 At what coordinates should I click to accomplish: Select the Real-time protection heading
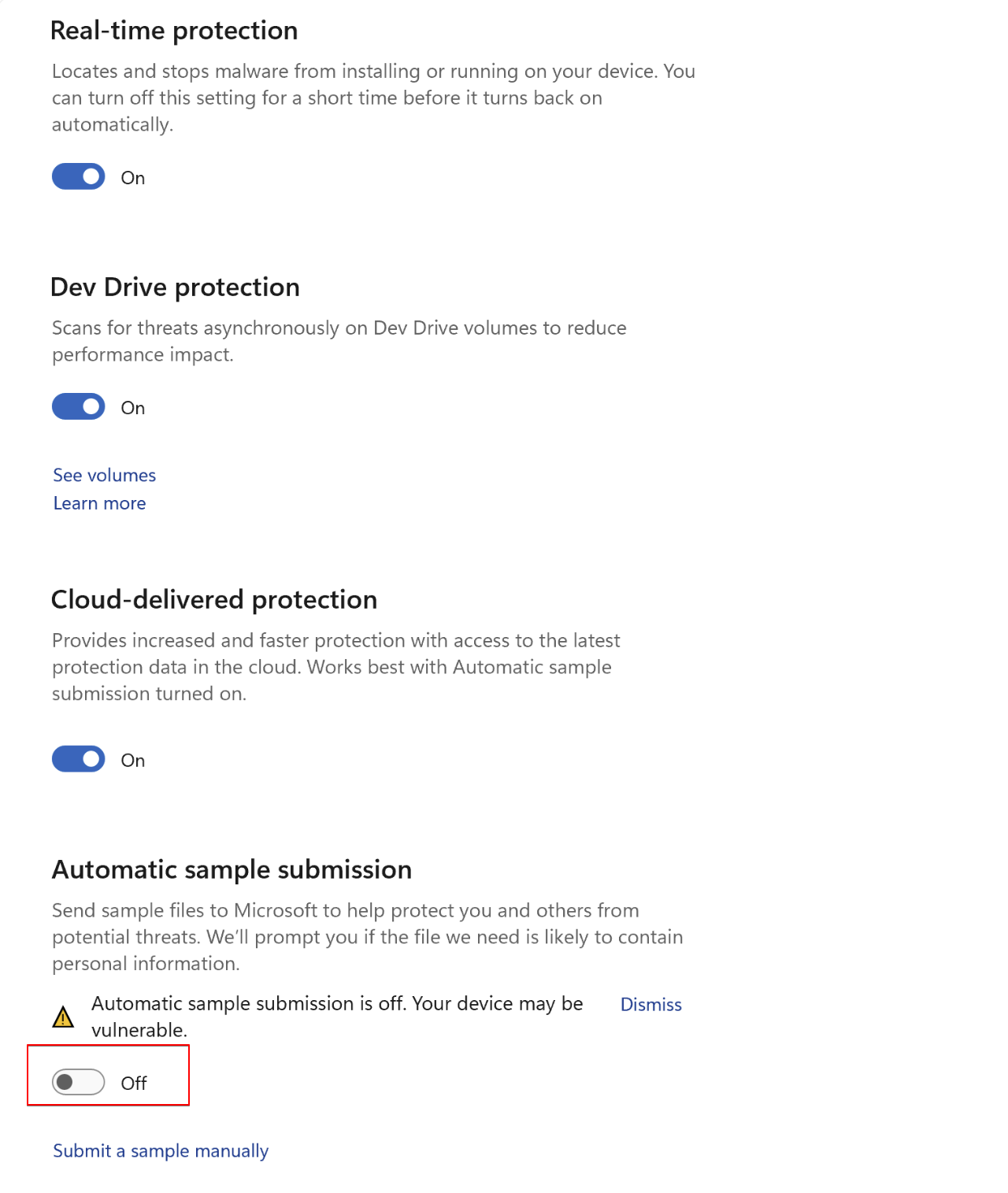click(175, 30)
